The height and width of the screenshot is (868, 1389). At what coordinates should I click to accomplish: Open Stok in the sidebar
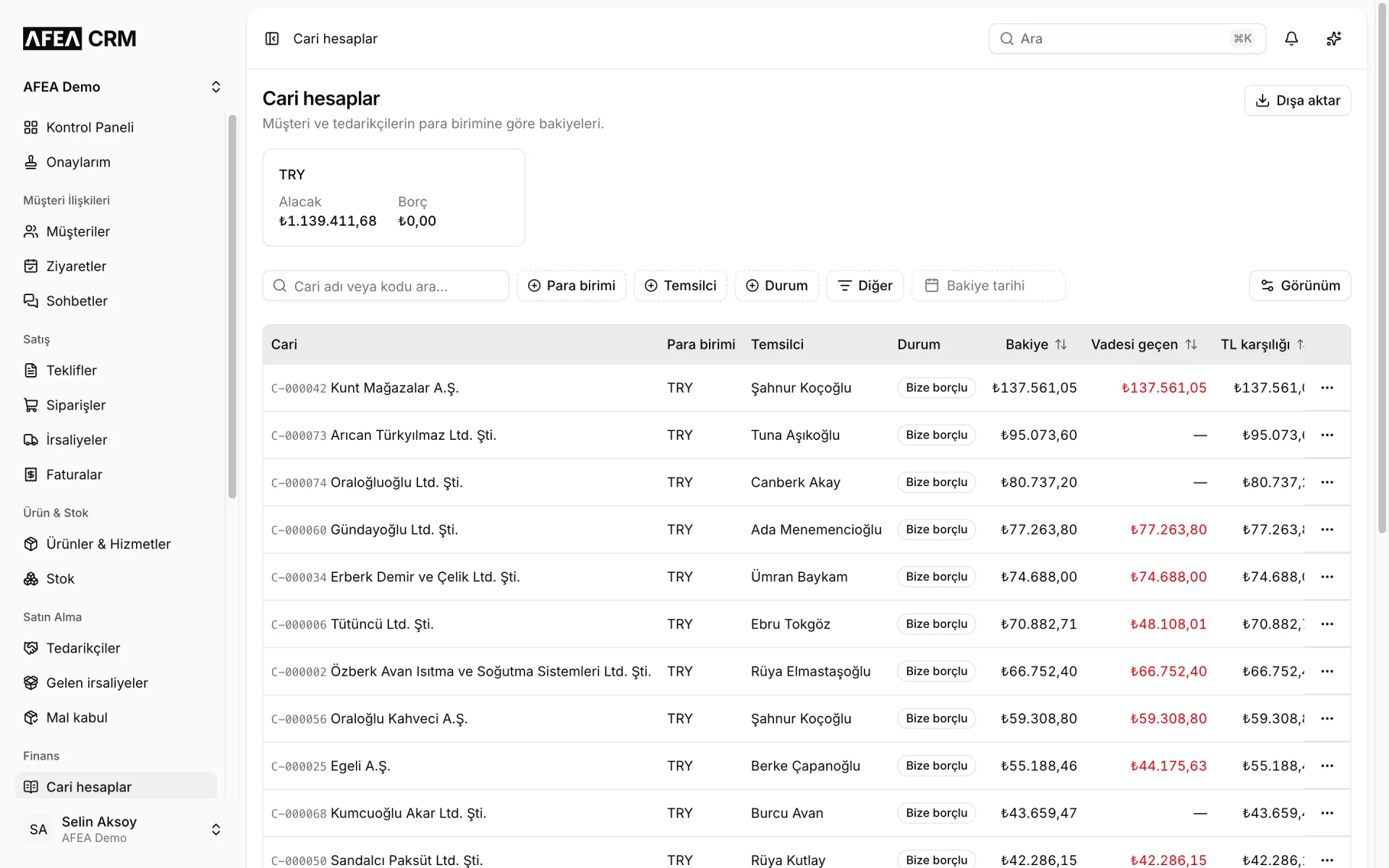[x=116, y=579]
